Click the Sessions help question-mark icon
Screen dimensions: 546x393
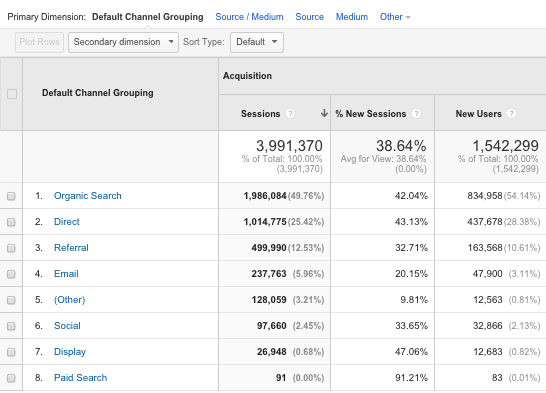(x=290, y=113)
